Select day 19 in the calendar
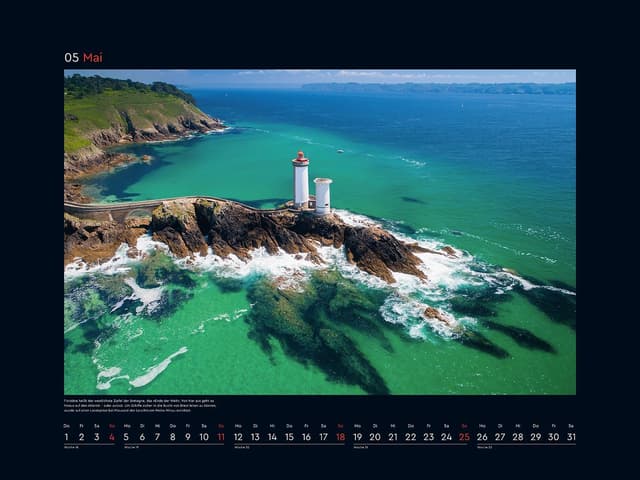This screenshot has height=480, width=640. [x=358, y=437]
